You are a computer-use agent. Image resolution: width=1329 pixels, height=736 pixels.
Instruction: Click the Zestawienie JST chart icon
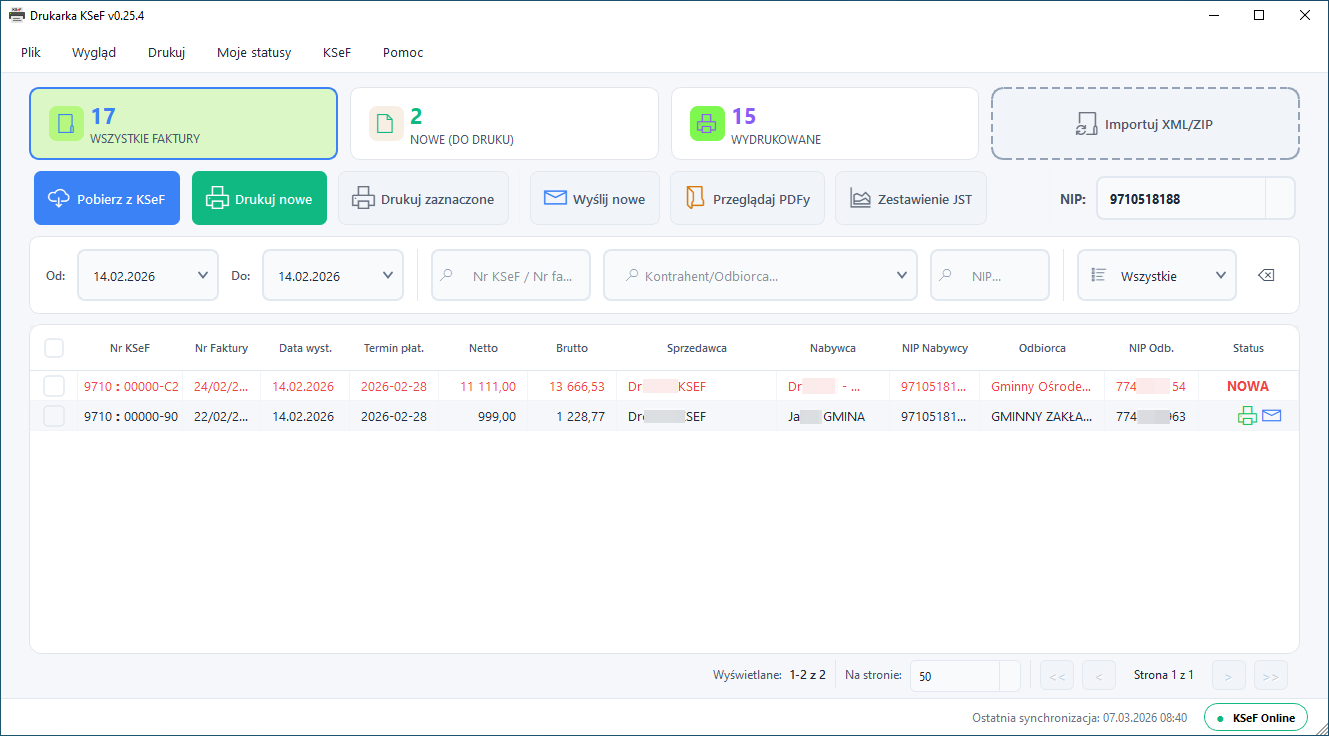coord(860,199)
